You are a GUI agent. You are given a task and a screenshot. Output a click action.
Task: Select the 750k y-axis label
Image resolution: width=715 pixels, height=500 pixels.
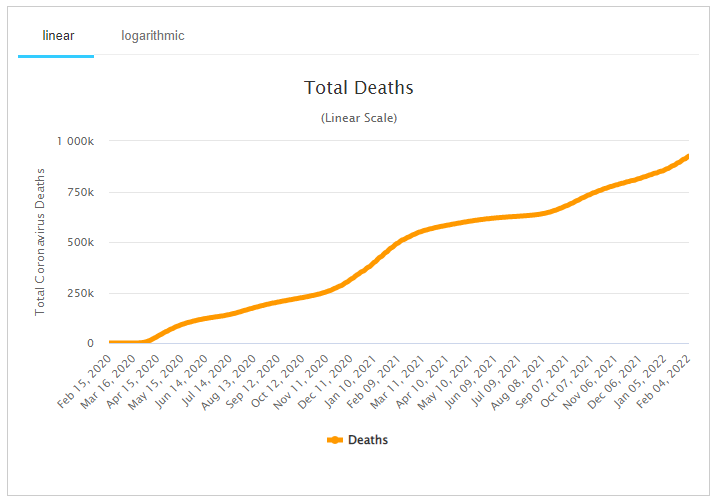(x=78, y=192)
